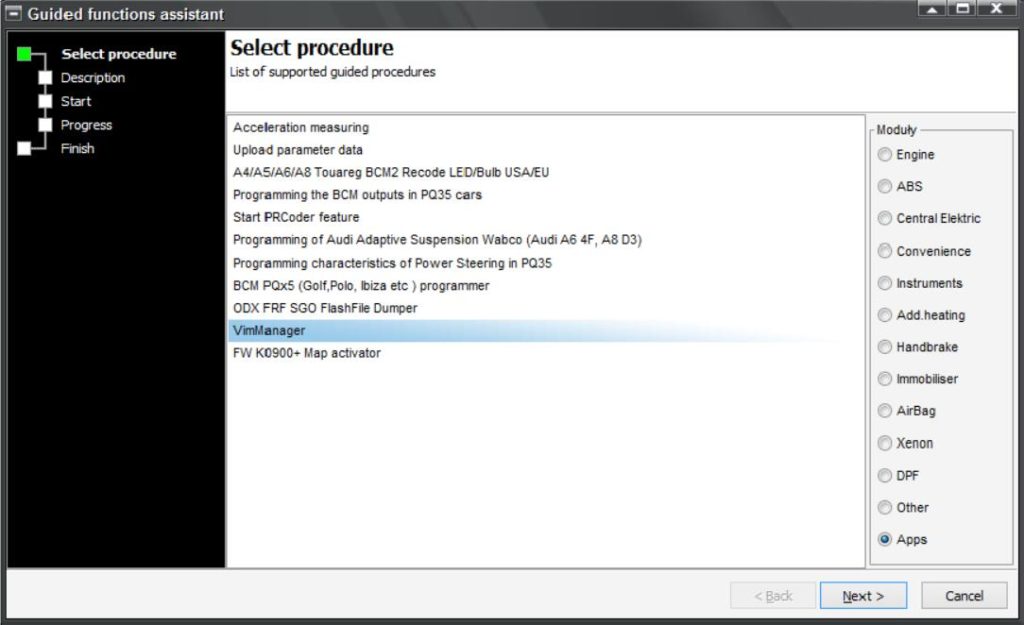Screen dimensions: 1024x625
Task: Enable the Convenience module filter
Action: pos(885,251)
